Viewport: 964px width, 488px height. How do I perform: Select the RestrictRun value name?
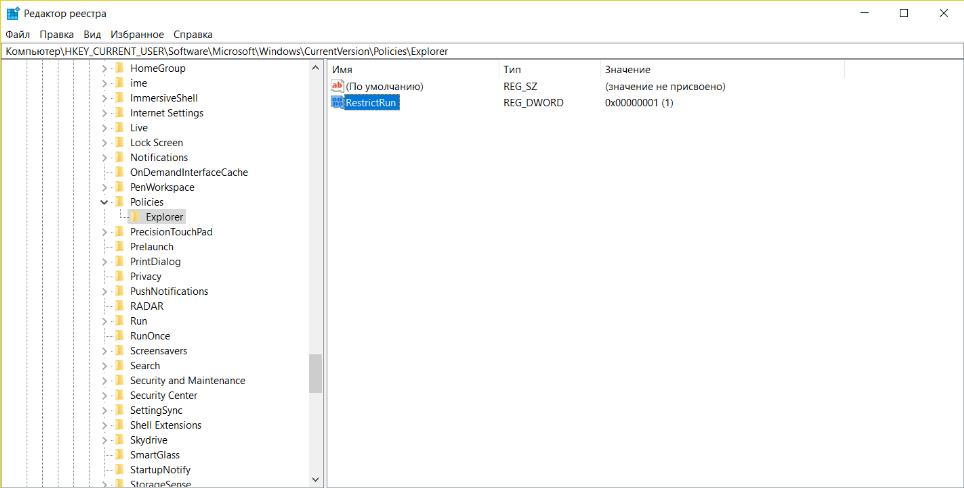point(371,103)
